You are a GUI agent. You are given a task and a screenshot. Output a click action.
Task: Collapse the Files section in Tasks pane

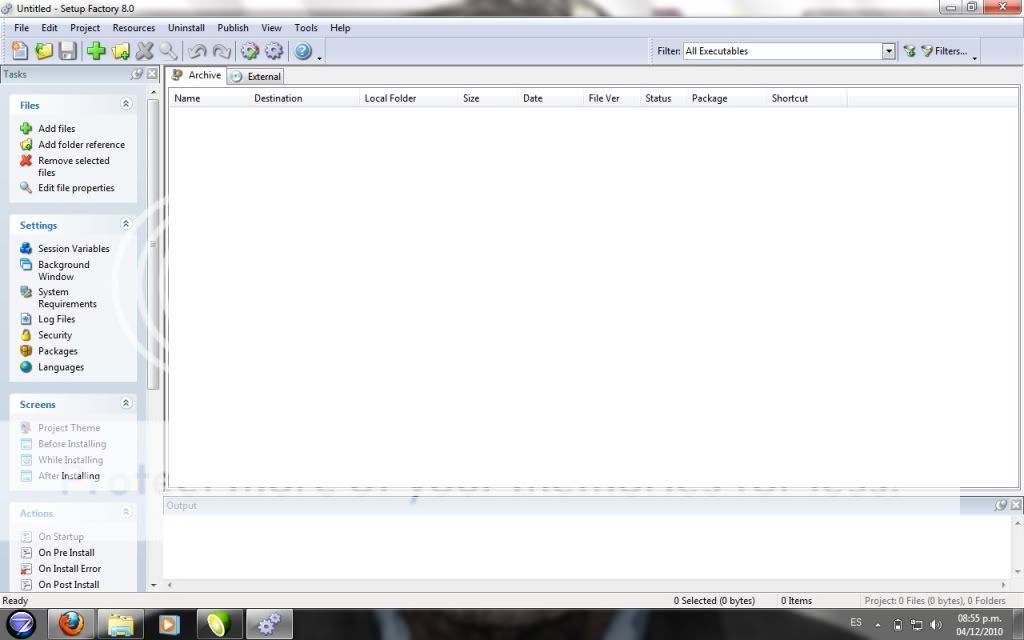tap(126, 104)
